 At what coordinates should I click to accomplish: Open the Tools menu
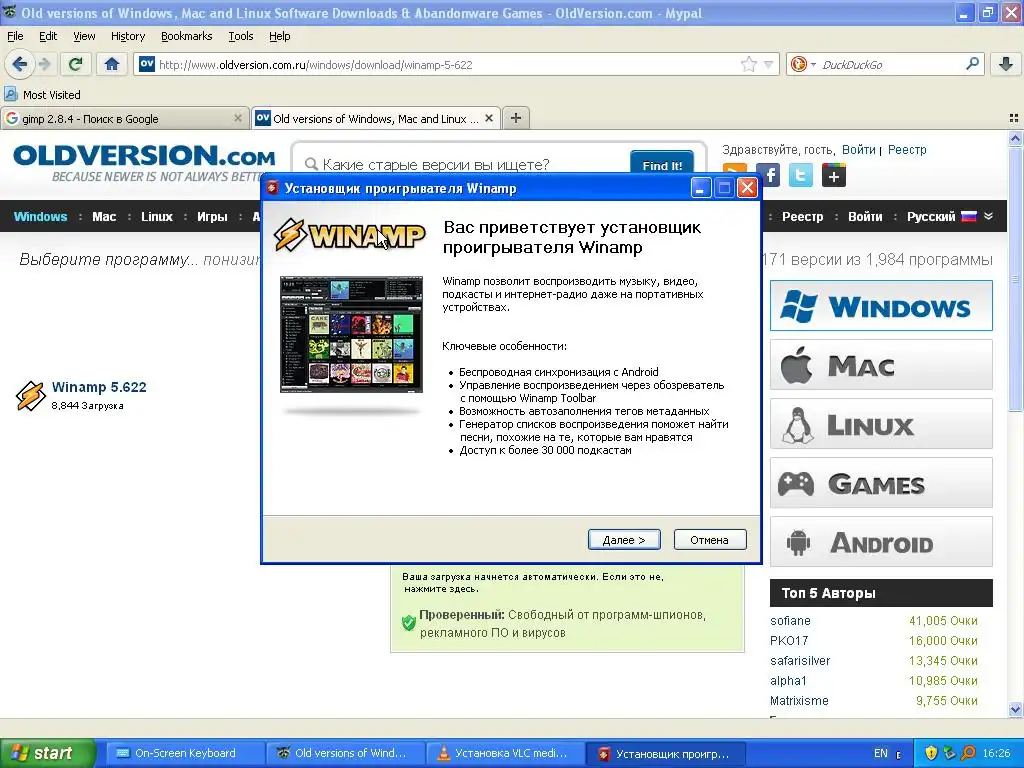pos(240,36)
